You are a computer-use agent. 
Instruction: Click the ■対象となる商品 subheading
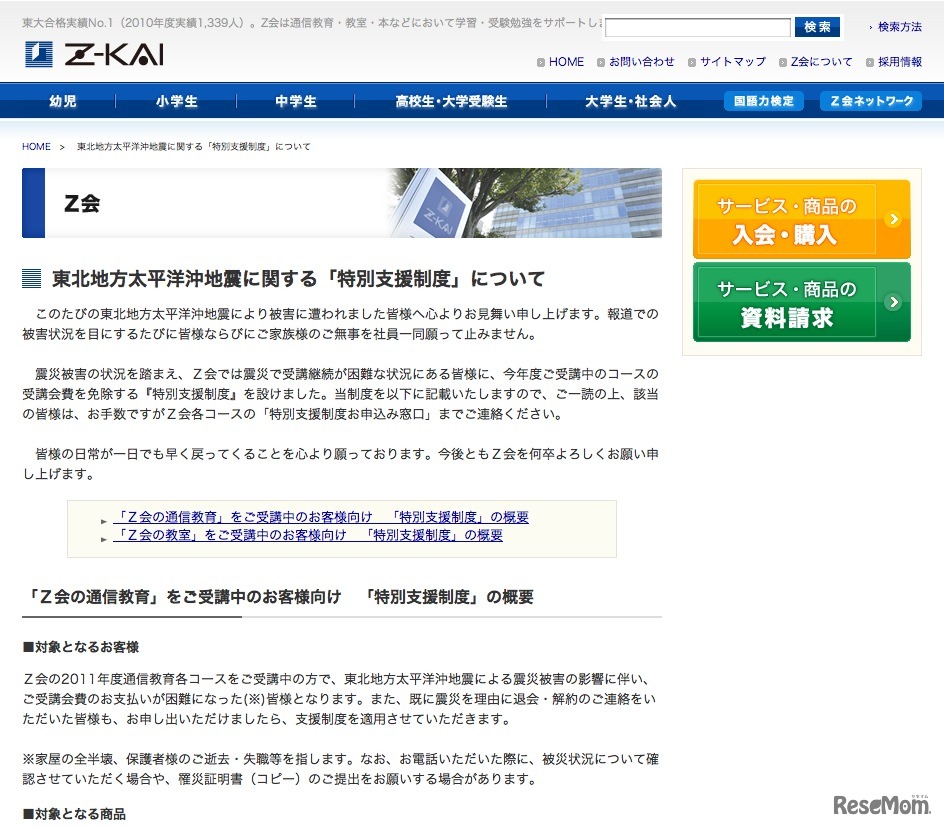click(x=74, y=814)
